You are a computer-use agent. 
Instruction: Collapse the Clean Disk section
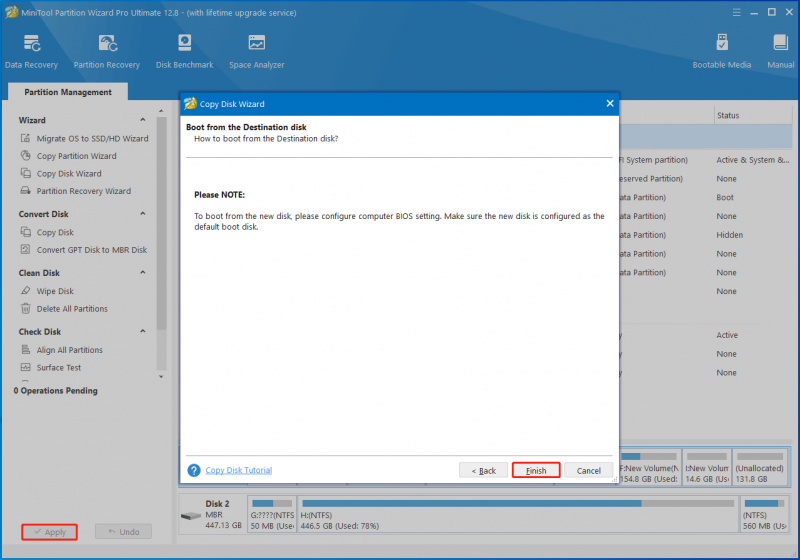[143, 272]
